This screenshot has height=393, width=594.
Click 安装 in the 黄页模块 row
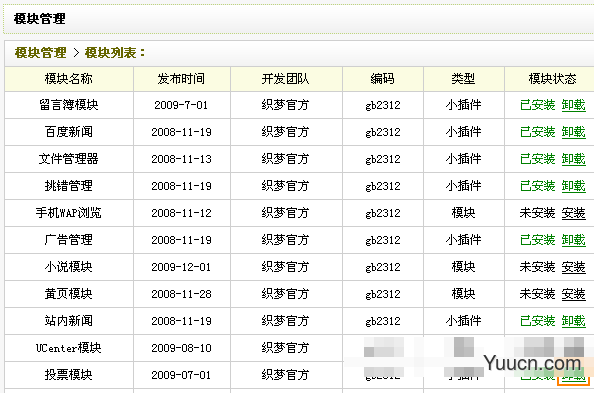point(574,294)
